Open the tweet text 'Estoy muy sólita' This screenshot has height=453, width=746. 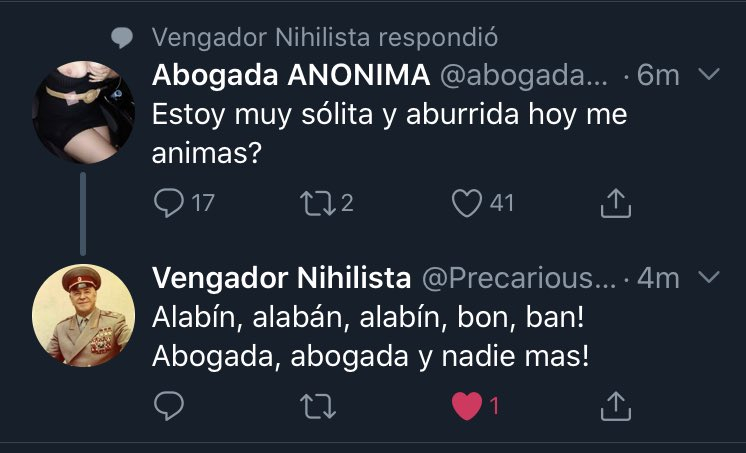[389, 115]
